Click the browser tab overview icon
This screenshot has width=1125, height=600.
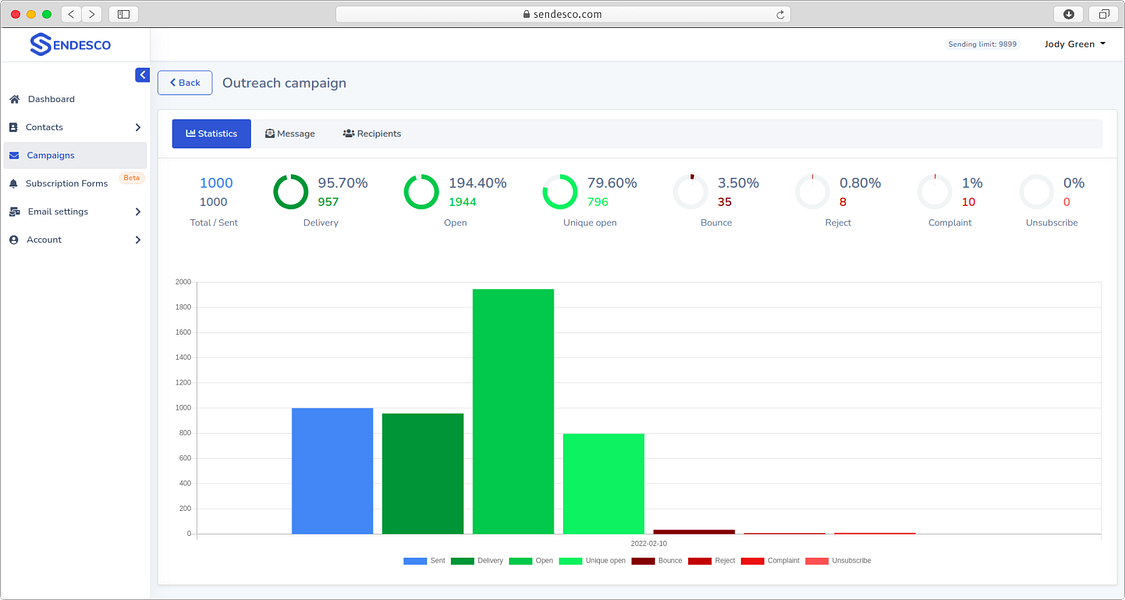pos(1103,14)
